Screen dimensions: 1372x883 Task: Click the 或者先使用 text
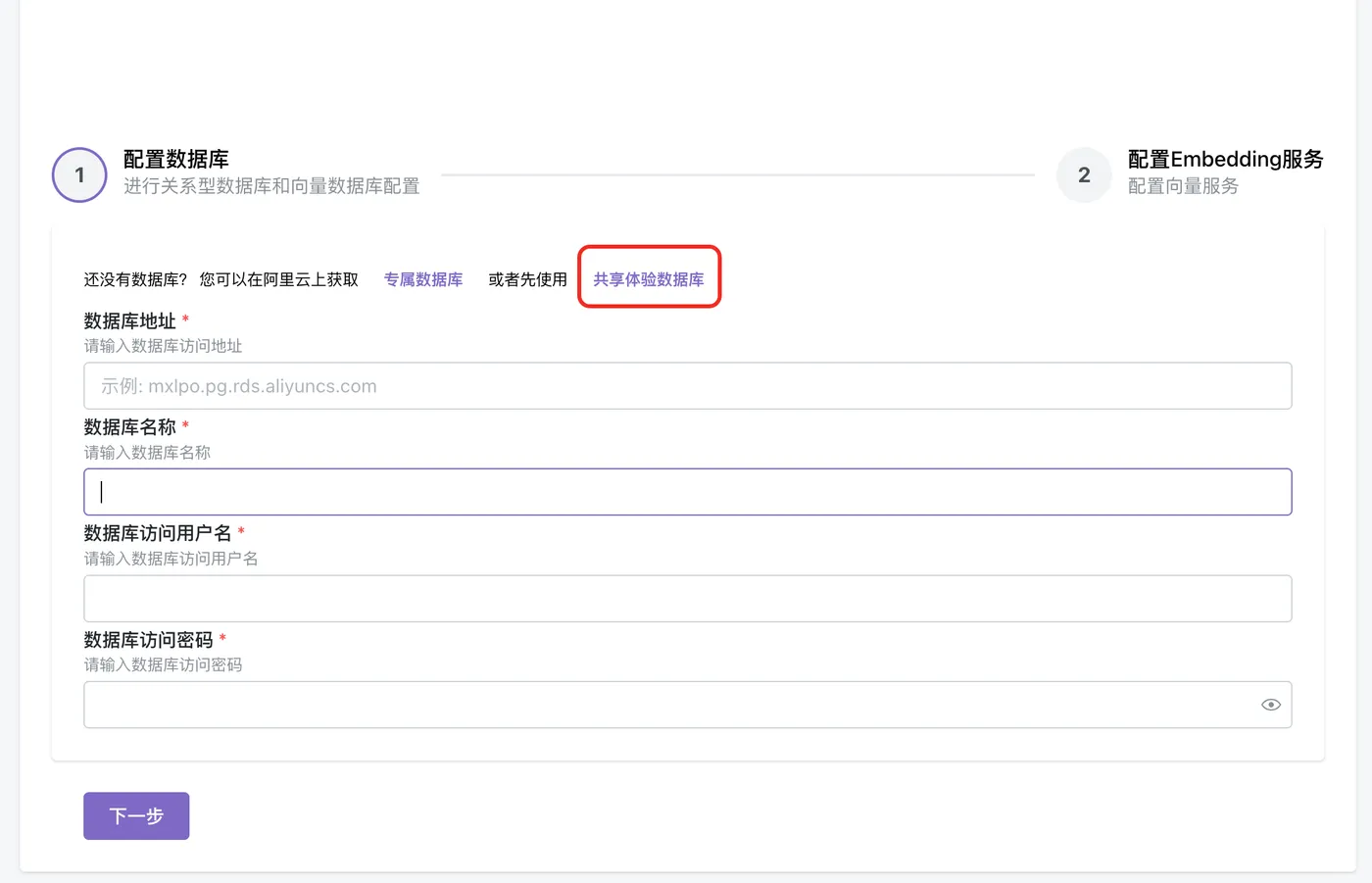pyautogui.click(x=527, y=279)
